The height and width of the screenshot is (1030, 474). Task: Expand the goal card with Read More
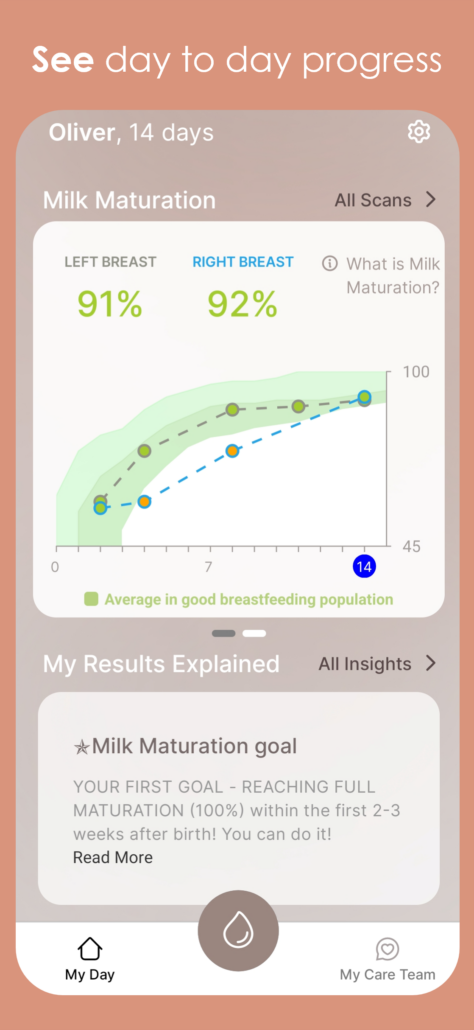tap(113, 857)
